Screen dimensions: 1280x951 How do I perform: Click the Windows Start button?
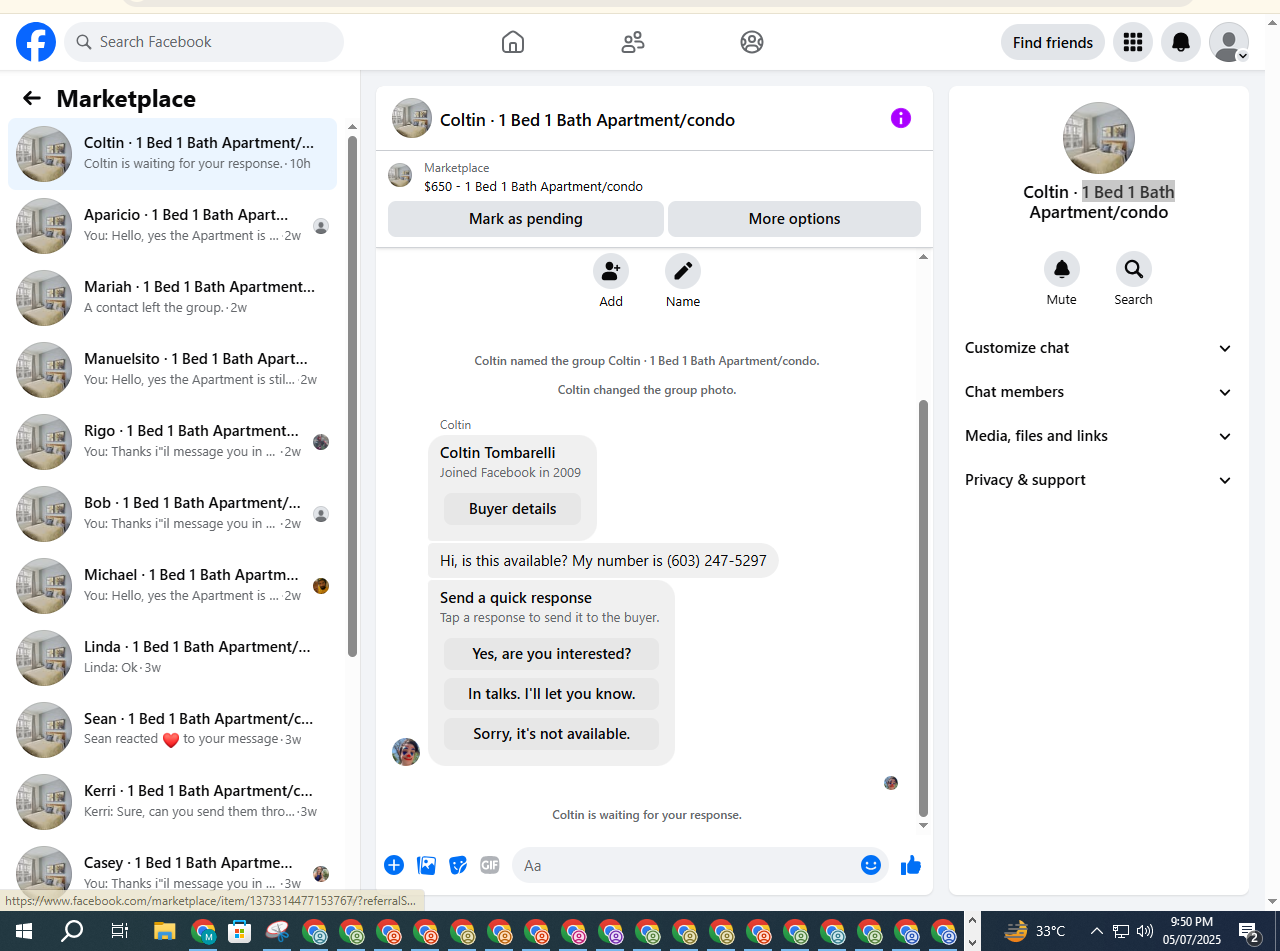click(24, 932)
